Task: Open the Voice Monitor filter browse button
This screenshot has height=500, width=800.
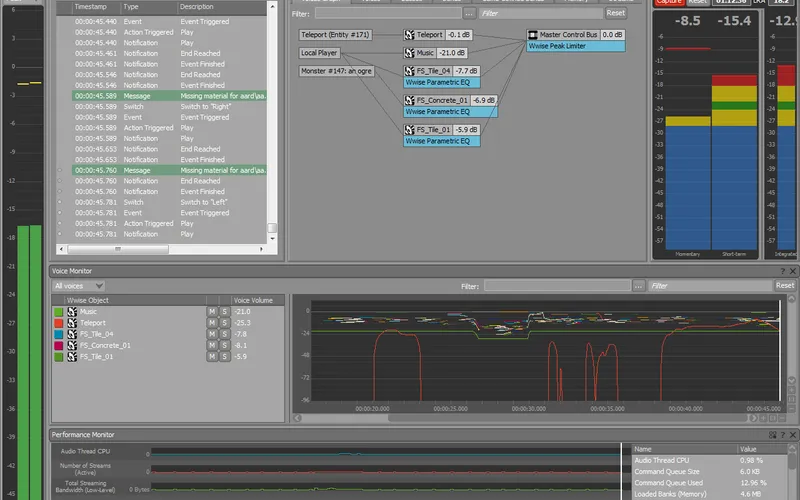Action: [x=638, y=286]
